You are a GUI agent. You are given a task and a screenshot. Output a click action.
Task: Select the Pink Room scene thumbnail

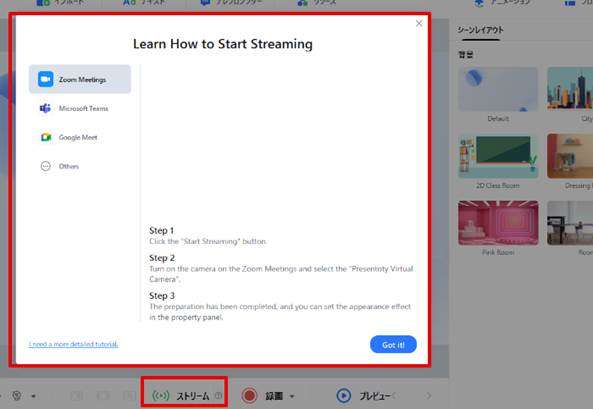[x=498, y=223]
